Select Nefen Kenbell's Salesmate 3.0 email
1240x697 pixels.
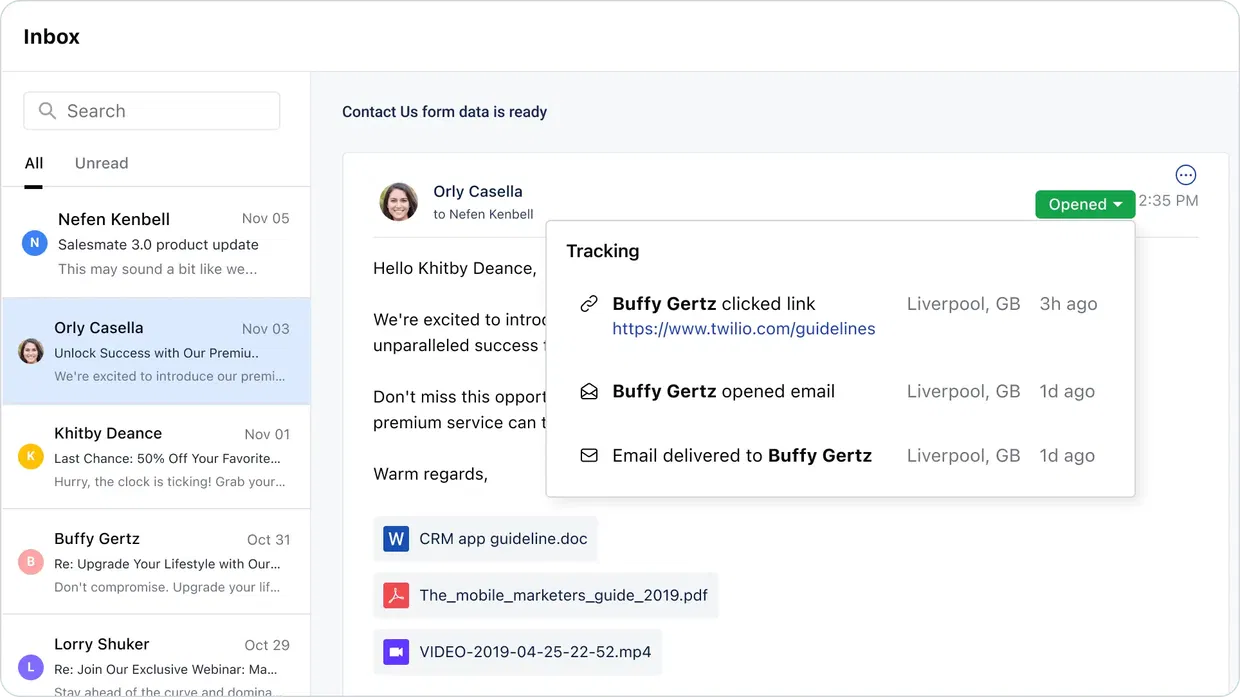(156, 242)
